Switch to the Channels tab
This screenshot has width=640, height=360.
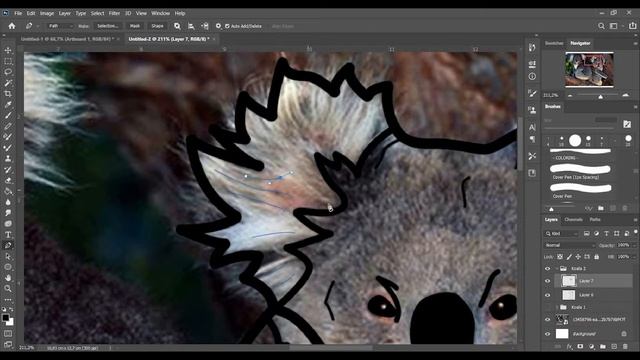(x=573, y=220)
